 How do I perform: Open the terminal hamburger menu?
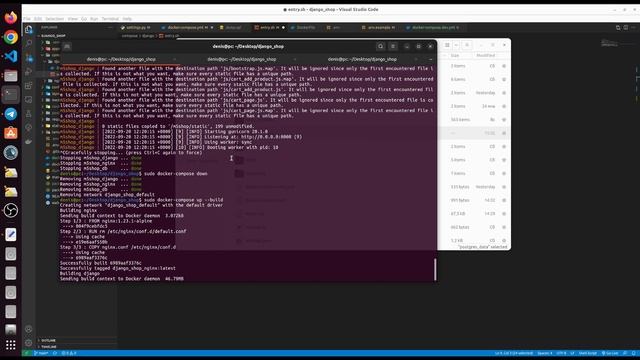[393, 47]
